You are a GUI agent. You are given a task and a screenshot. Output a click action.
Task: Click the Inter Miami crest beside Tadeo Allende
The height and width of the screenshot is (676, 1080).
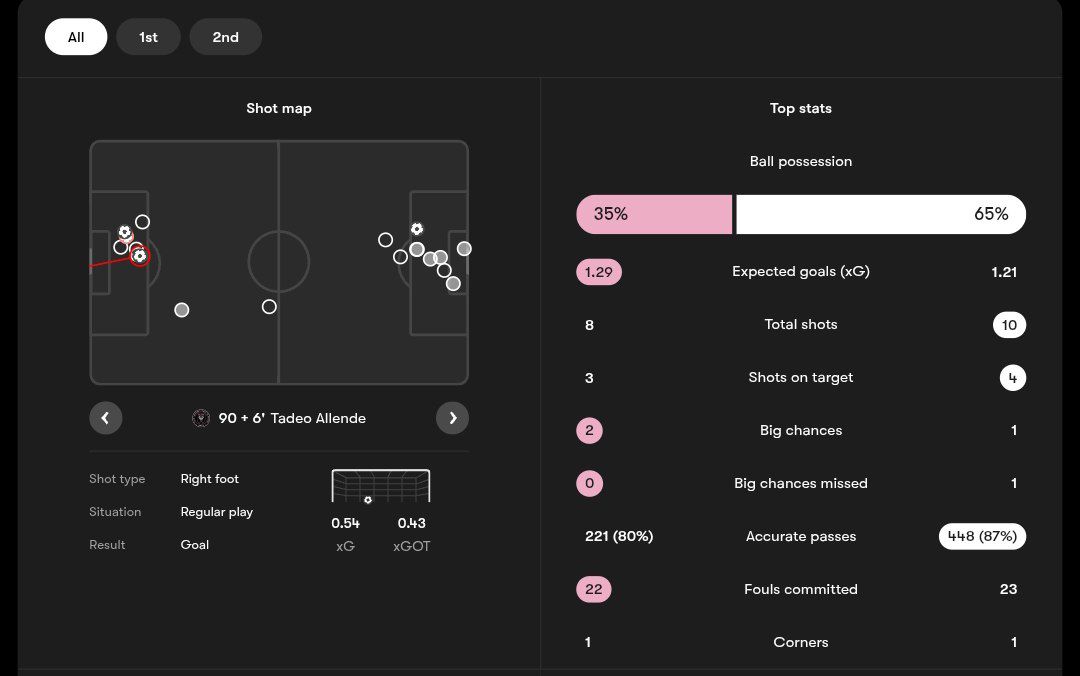(200, 418)
